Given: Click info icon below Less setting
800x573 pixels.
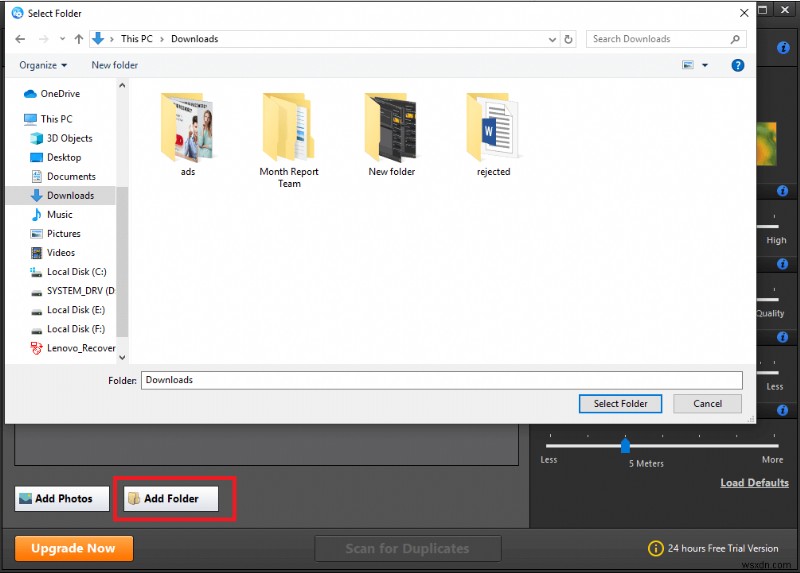Looking at the screenshot, I should point(782,410).
